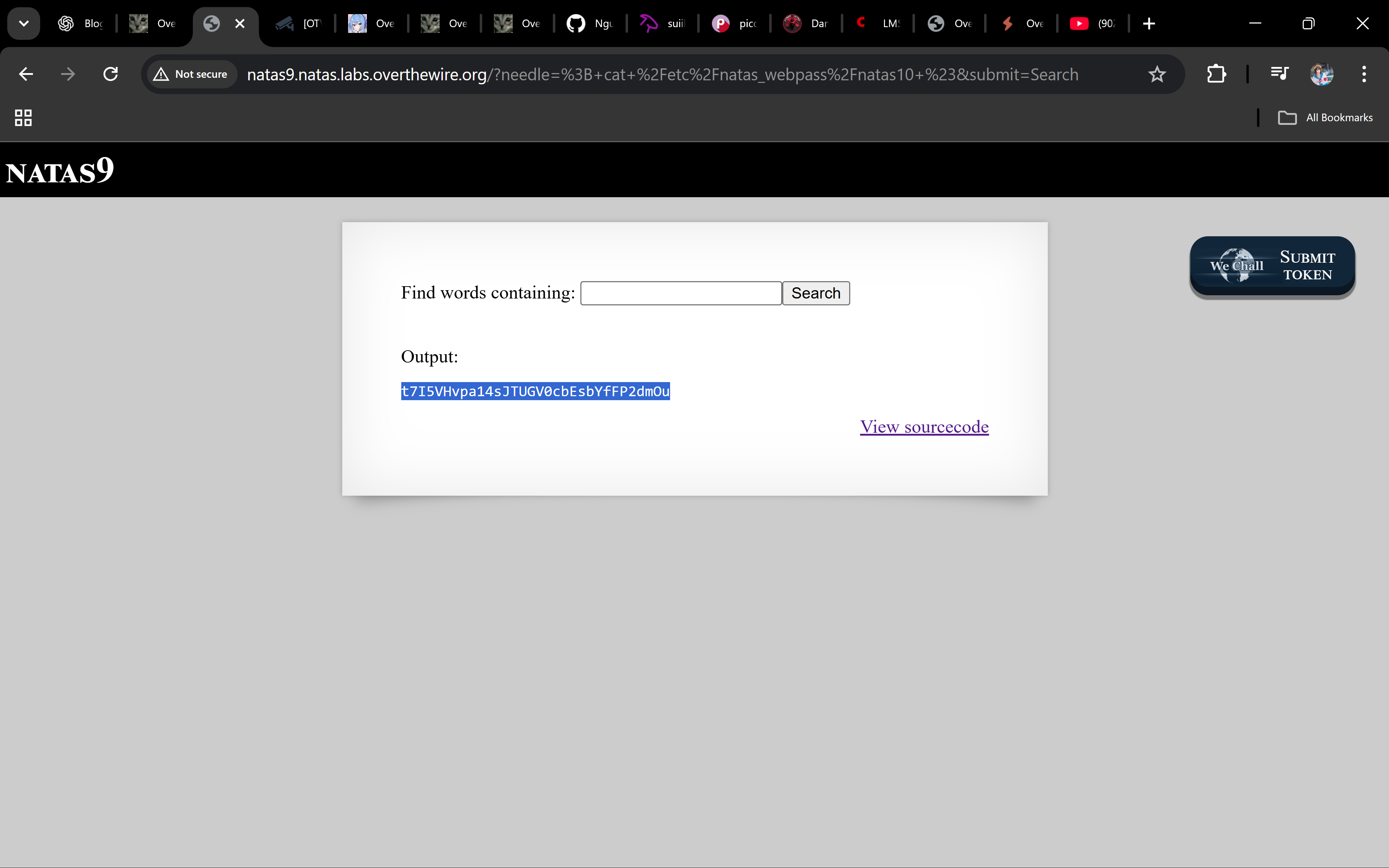
Task: Open the apps grid in bookmarks bar
Action: point(23,118)
